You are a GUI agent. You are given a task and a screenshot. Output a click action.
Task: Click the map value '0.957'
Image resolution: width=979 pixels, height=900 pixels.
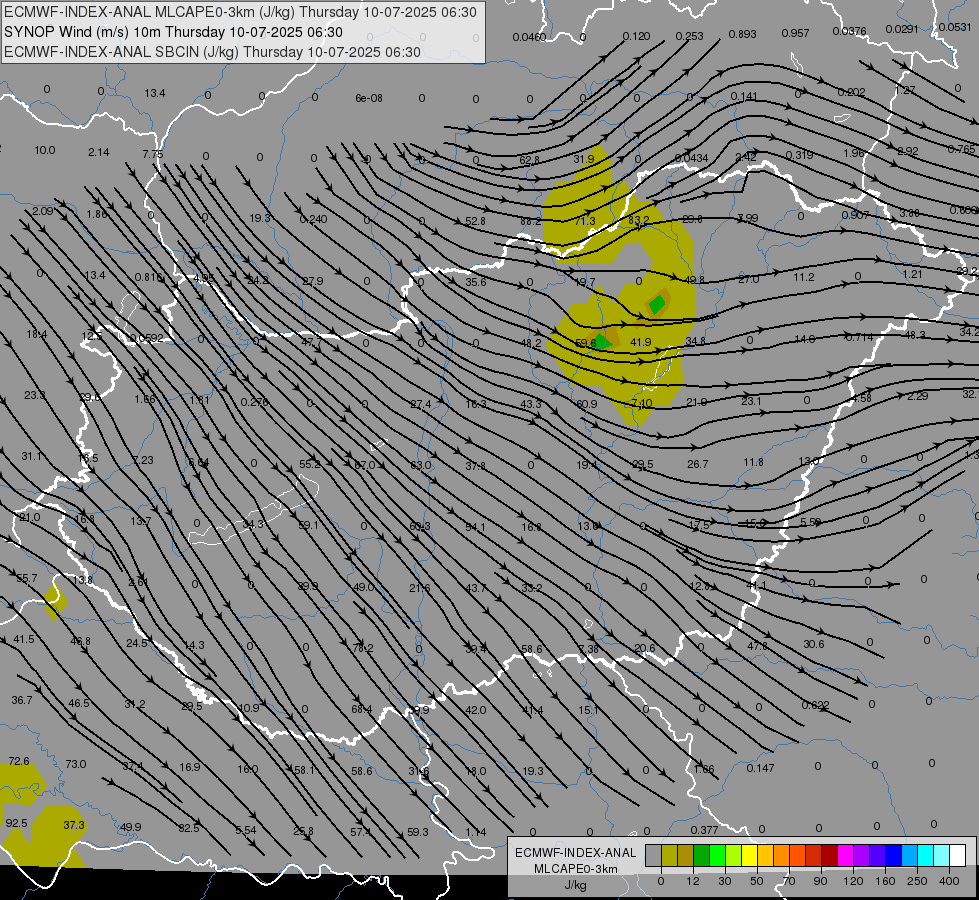click(795, 33)
